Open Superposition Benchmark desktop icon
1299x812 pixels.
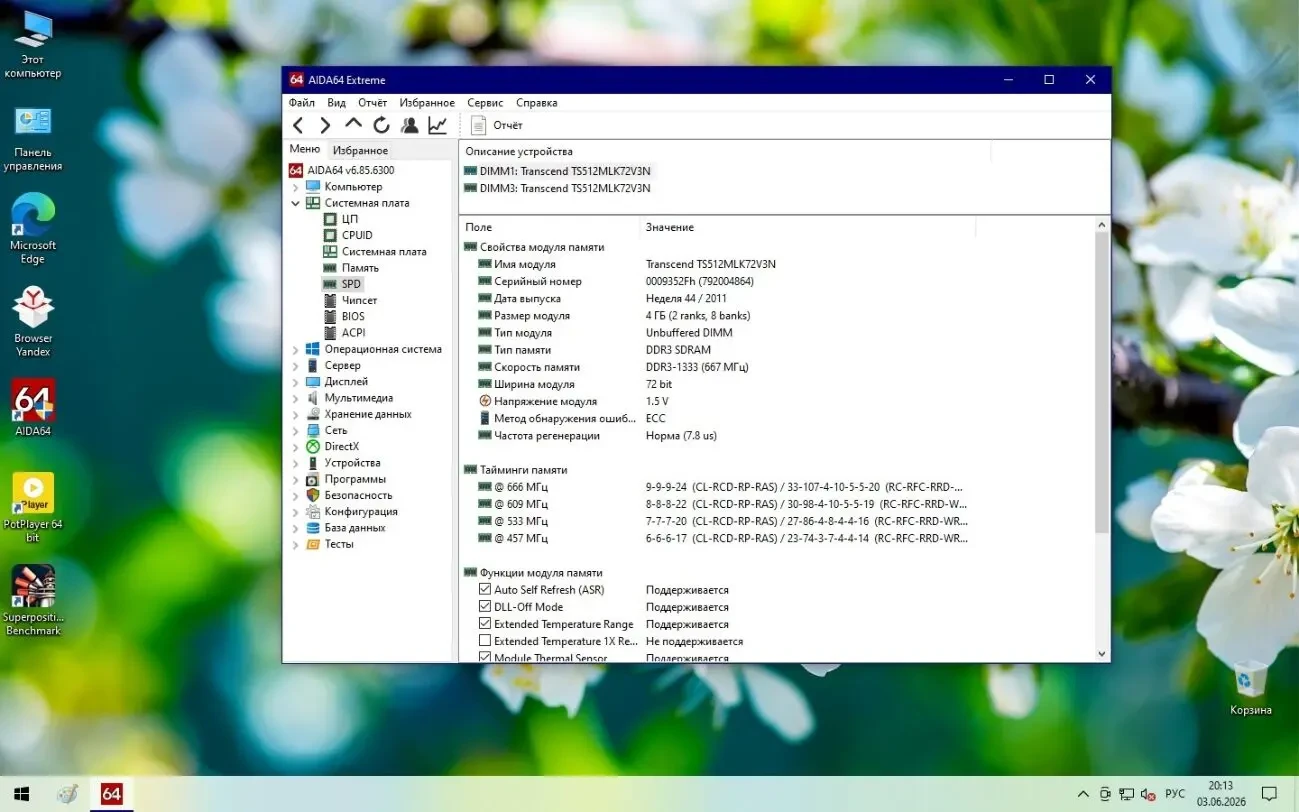point(33,600)
